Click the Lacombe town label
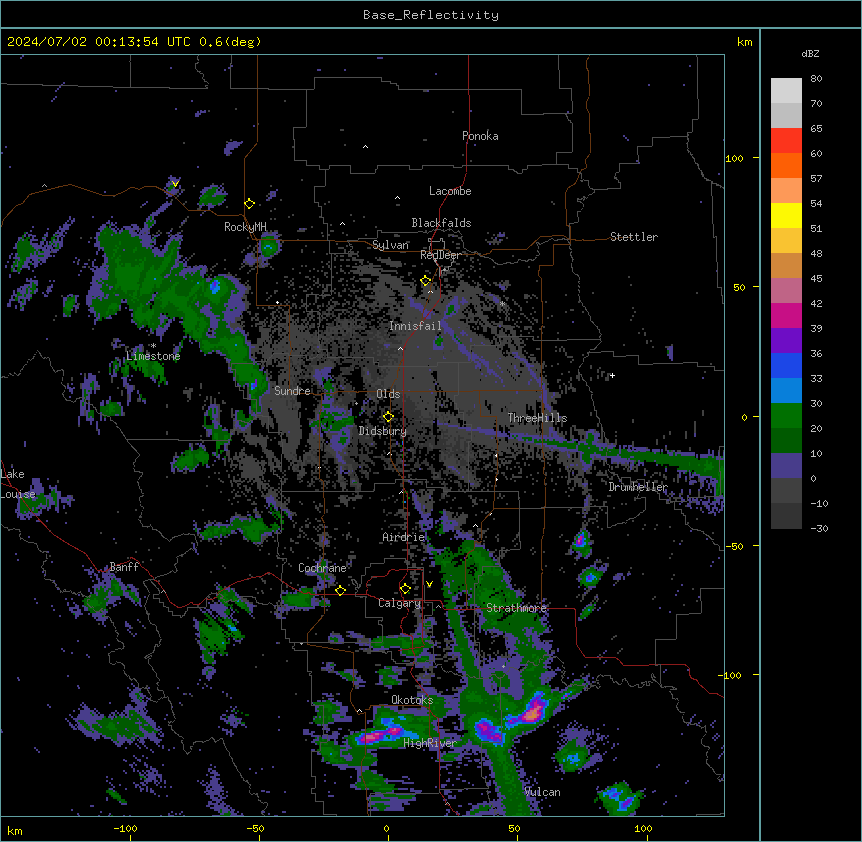The width and height of the screenshot is (862, 842). [x=450, y=191]
